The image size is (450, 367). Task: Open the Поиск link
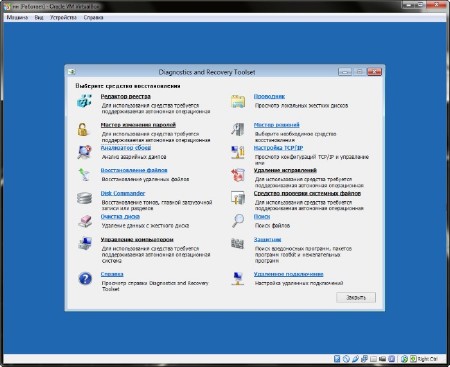coord(262,216)
